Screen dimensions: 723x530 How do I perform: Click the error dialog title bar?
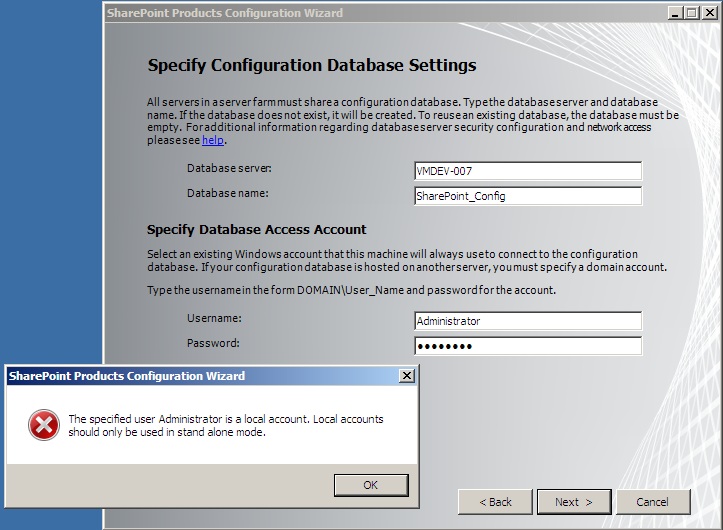click(x=201, y=376)
